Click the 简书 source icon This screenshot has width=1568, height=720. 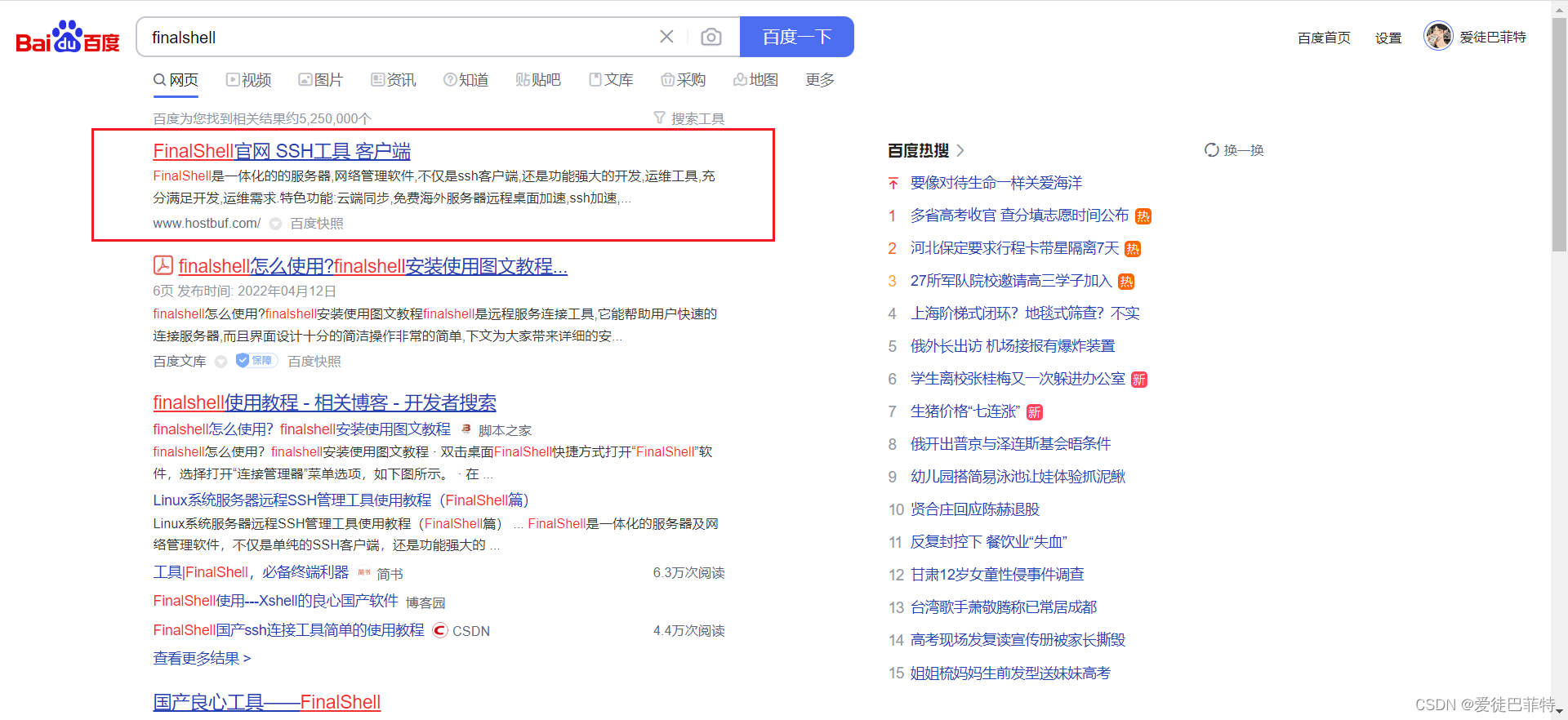(364, 572)
